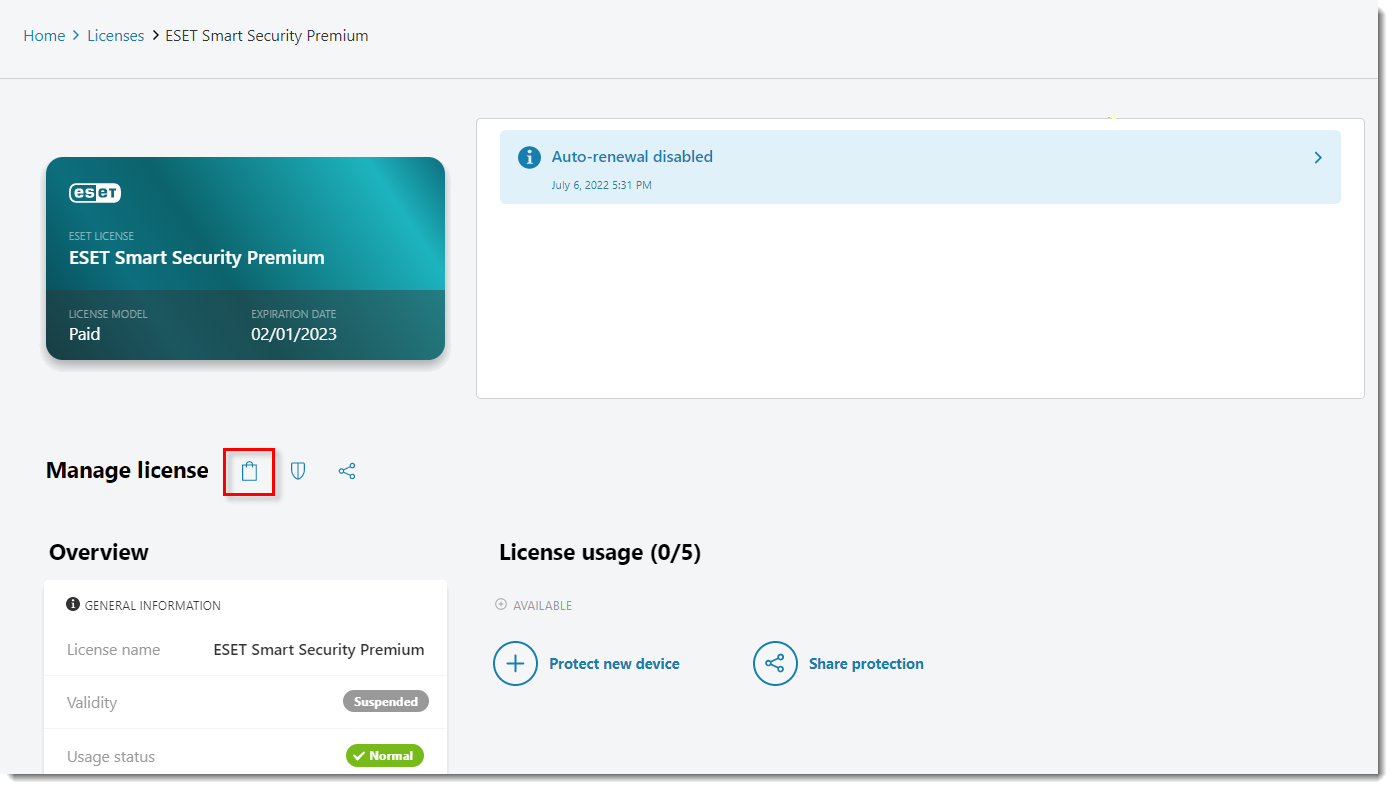Click the shopping bag icon beside Manage license
Screen dimensions: 1393x789
tap(249, 471)
